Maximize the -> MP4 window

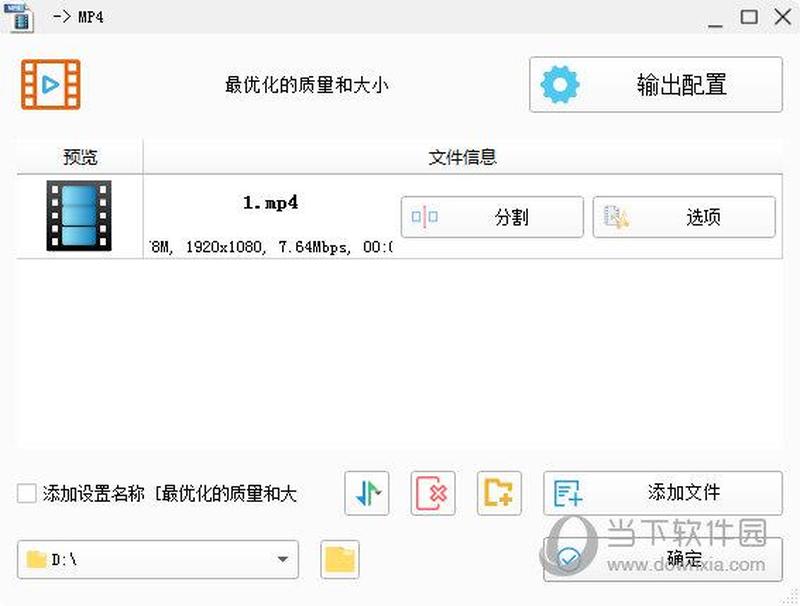[749, 17]
